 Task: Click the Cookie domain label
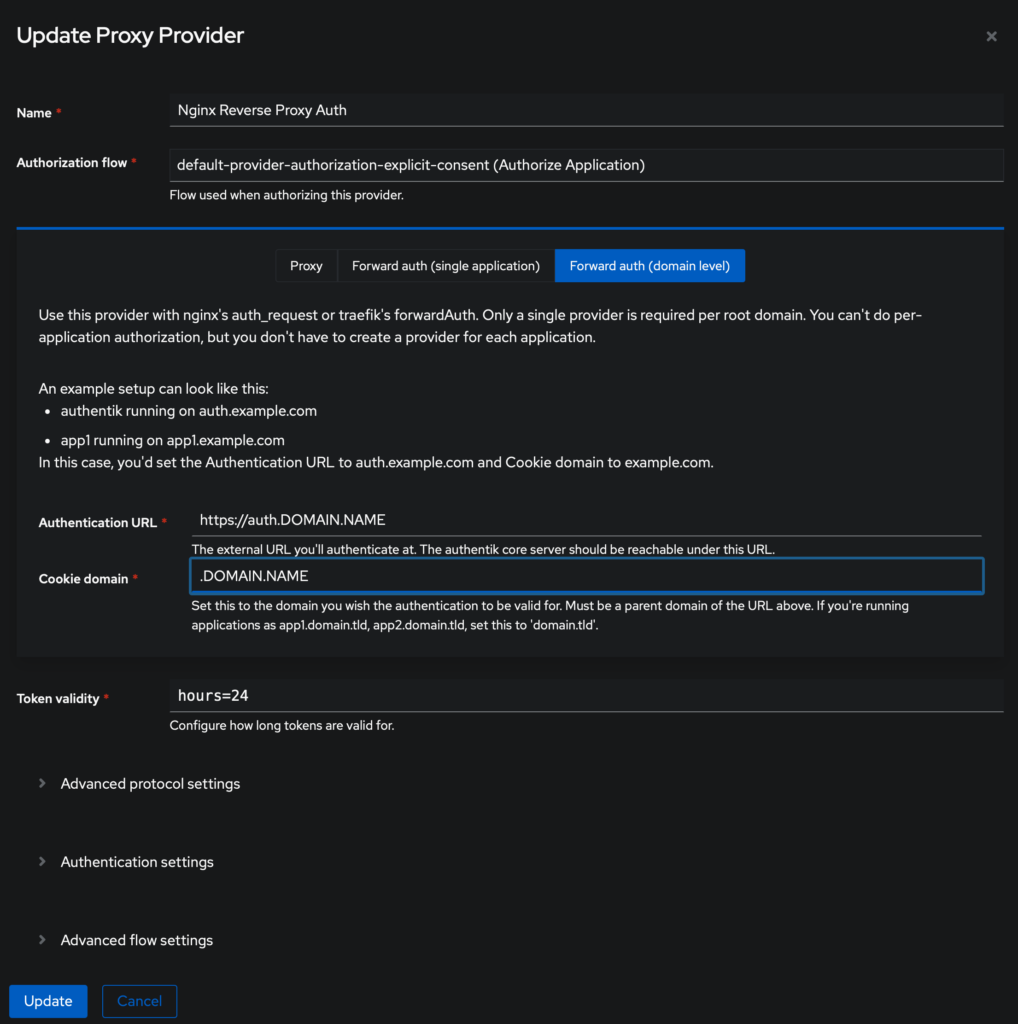tap(84, 579)
